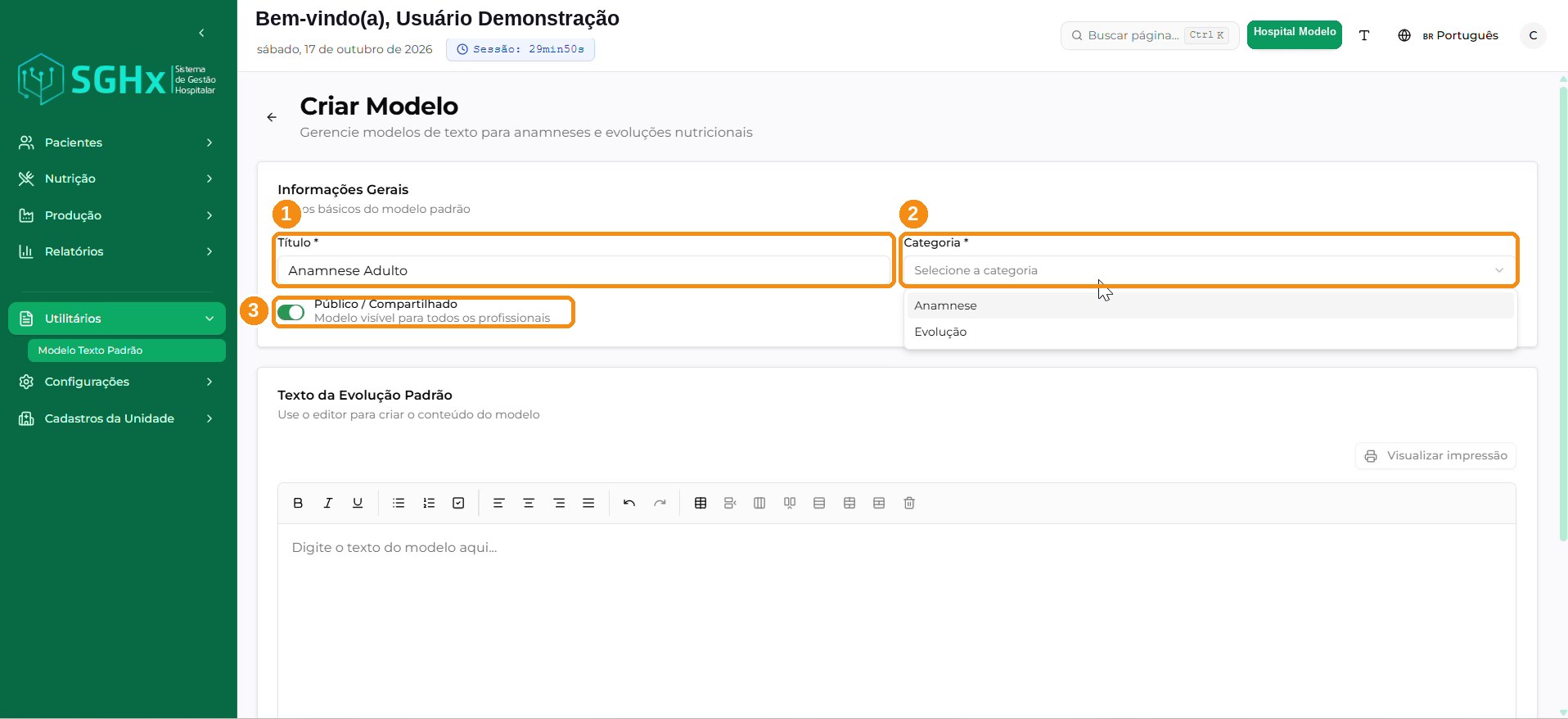The width and height of the screenshot is (1568, 719).
Task: Toggle bold formatting in the editor
Action: coord(298,503)
